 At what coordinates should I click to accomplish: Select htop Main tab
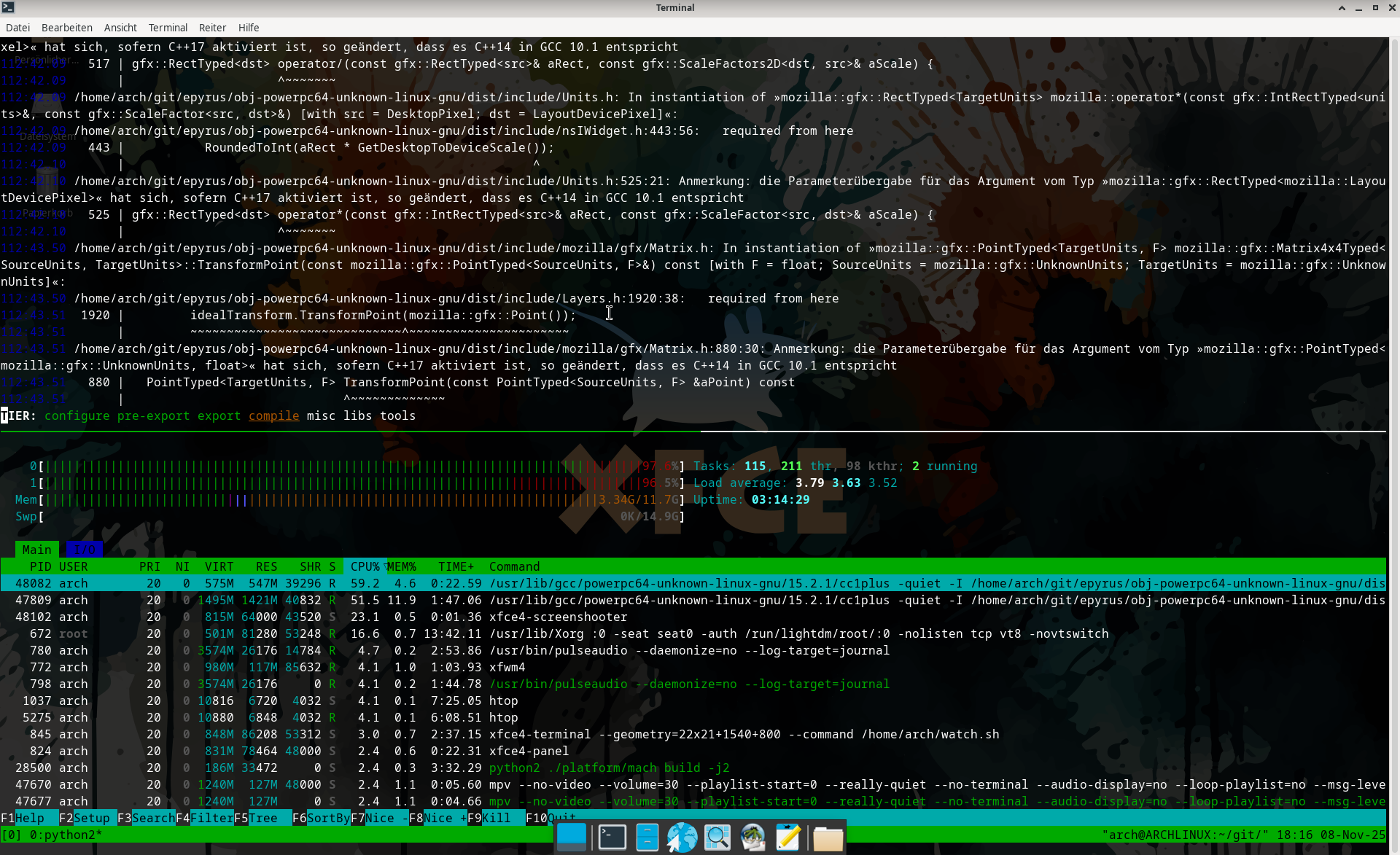pos(36,550)
